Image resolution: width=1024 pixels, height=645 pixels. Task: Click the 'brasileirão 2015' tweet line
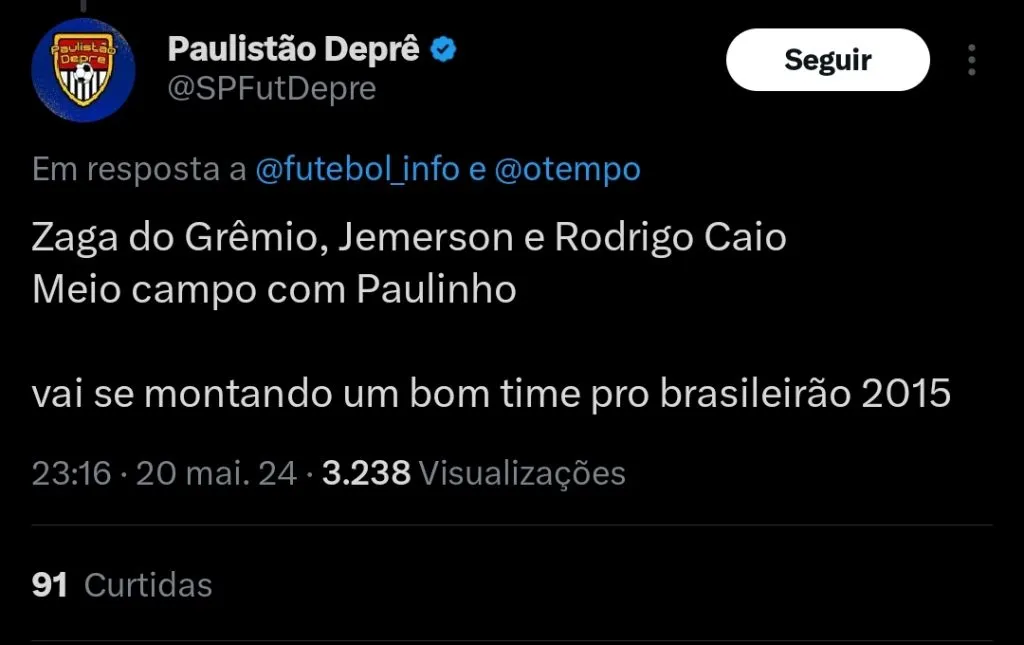pyautogui.click(x=490, y=393)
